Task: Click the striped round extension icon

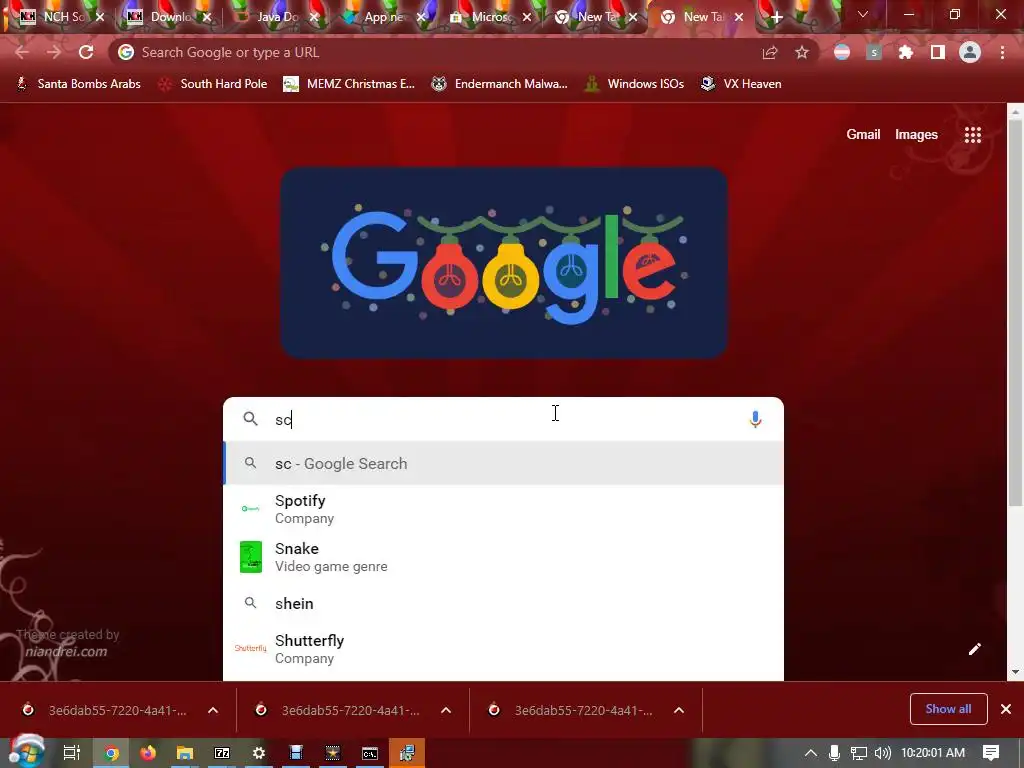Action: click(842, 52)
